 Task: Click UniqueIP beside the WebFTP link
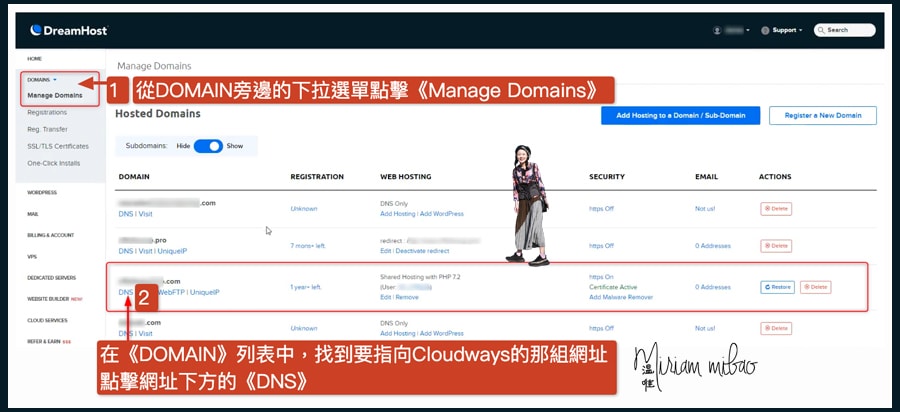click(205, 292)
